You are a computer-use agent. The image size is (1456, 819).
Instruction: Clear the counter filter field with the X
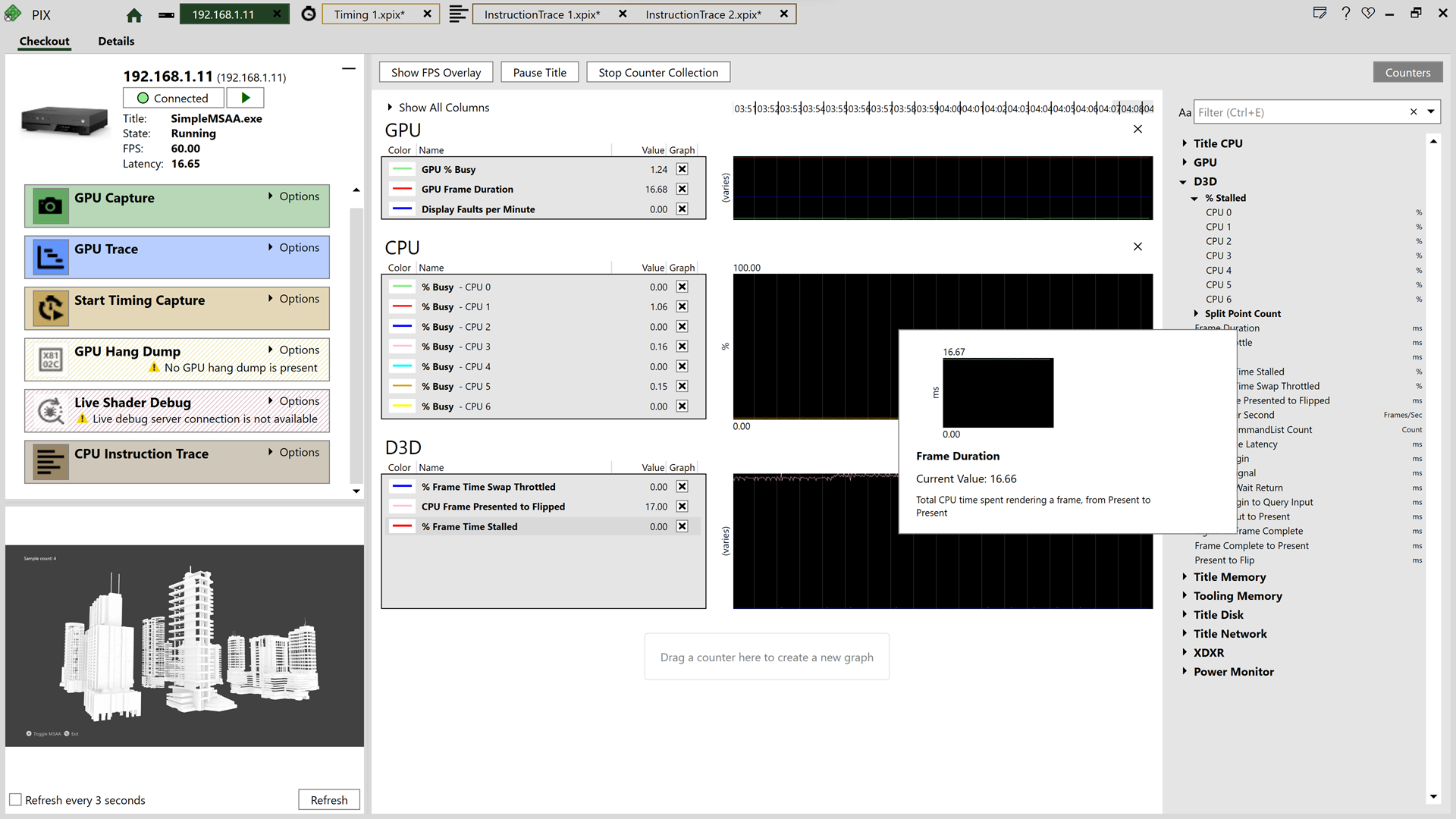click(x=1413, y=112)
